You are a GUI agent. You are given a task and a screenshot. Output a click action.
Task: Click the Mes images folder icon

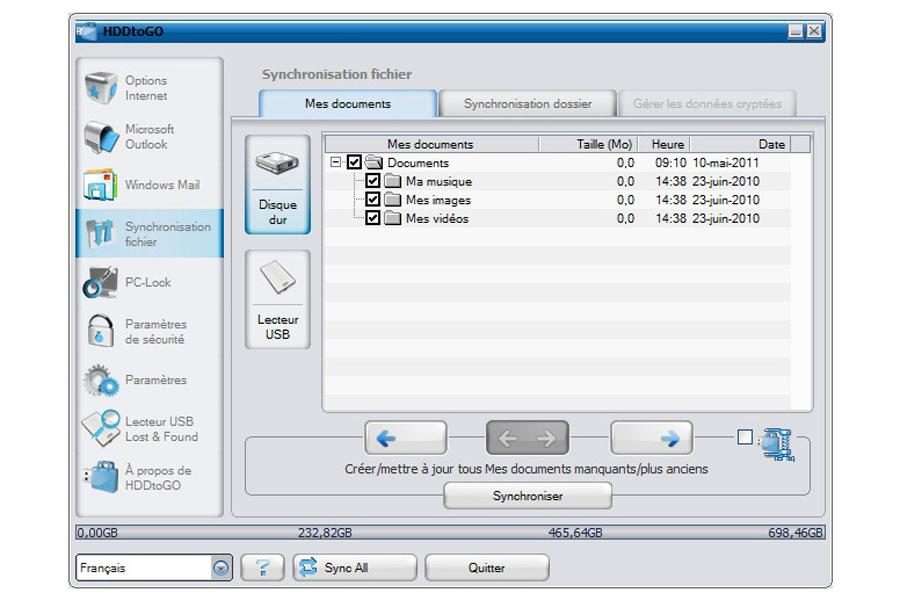tap(393, 200)
